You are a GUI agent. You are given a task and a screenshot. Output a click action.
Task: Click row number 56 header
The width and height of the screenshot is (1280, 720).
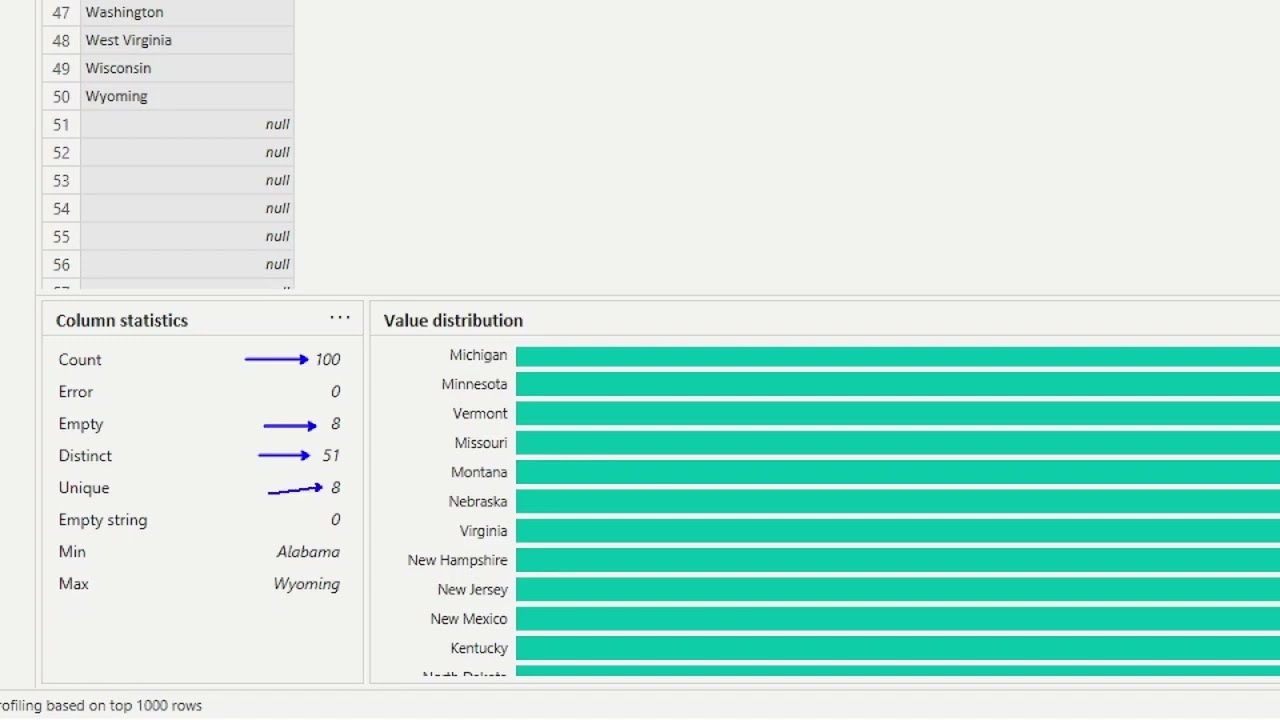(61, 264)
